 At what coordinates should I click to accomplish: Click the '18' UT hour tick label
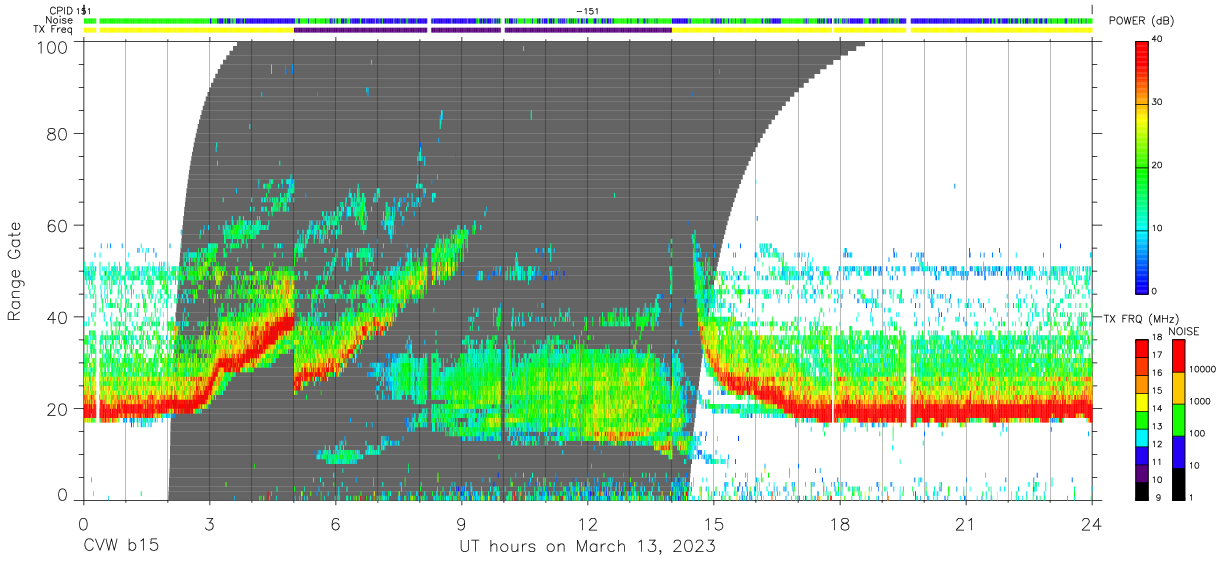840,524
